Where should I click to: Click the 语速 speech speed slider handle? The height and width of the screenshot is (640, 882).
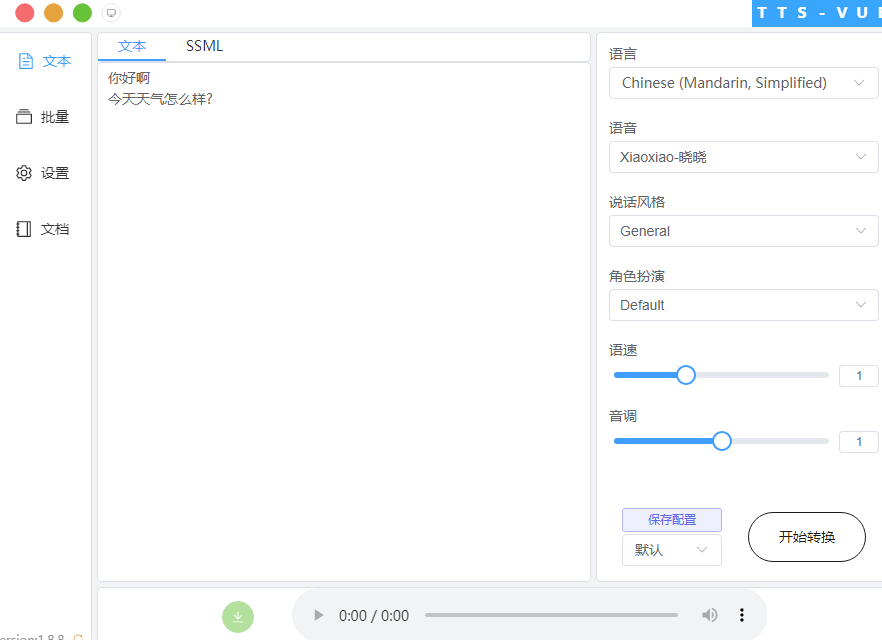pos(686,375)
